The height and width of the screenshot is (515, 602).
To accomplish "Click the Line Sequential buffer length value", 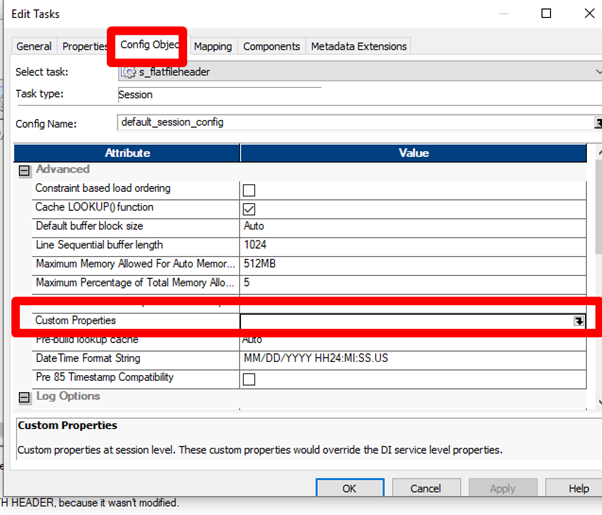I will click(413, 245).
